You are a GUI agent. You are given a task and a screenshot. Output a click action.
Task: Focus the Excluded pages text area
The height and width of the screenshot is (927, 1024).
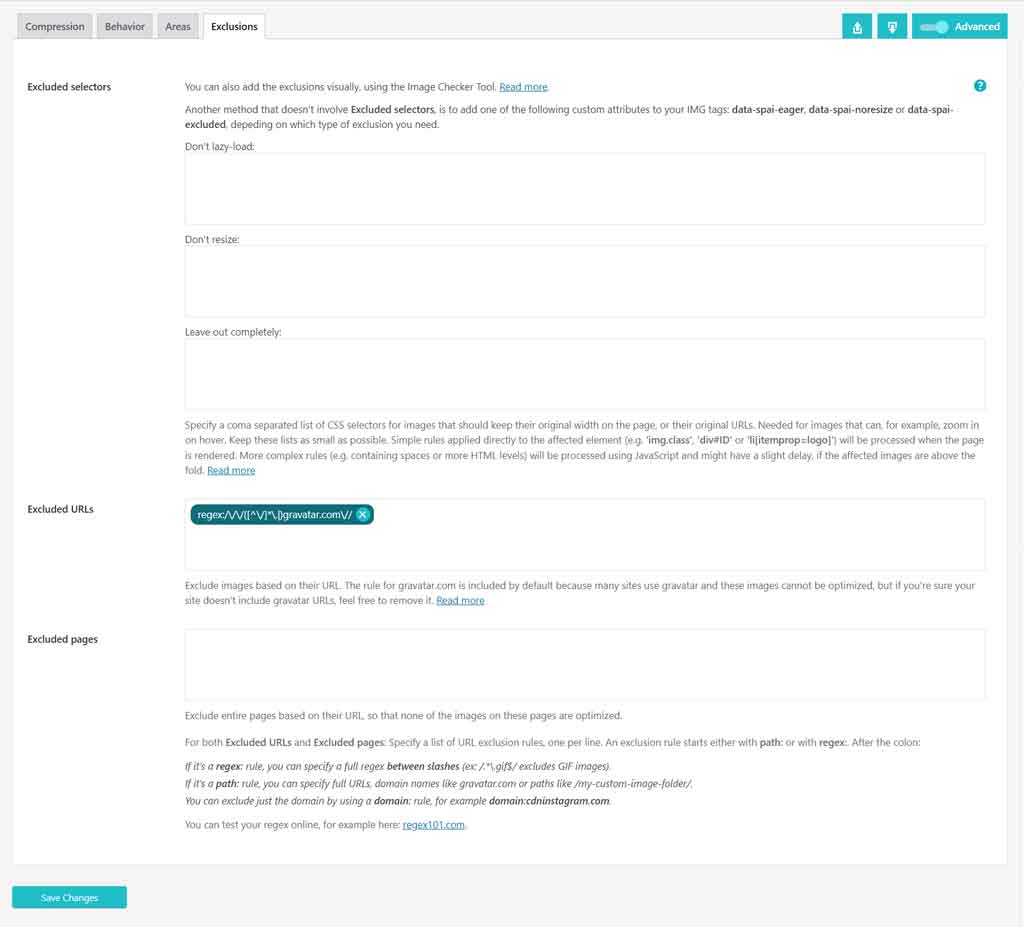point(584,664)
